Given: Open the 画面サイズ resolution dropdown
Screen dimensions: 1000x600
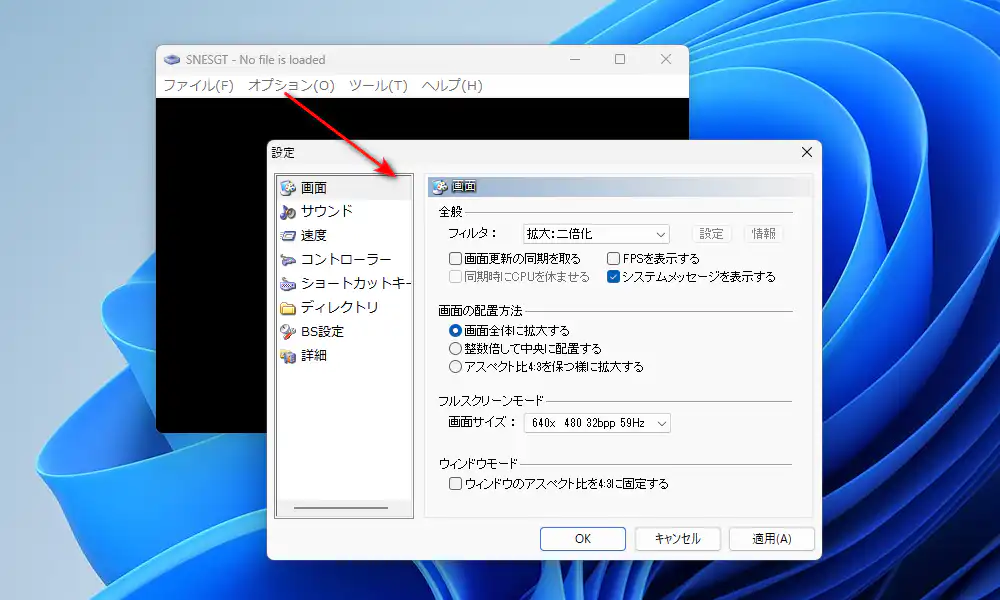Looking at the screenshot, I should (596, 423).
